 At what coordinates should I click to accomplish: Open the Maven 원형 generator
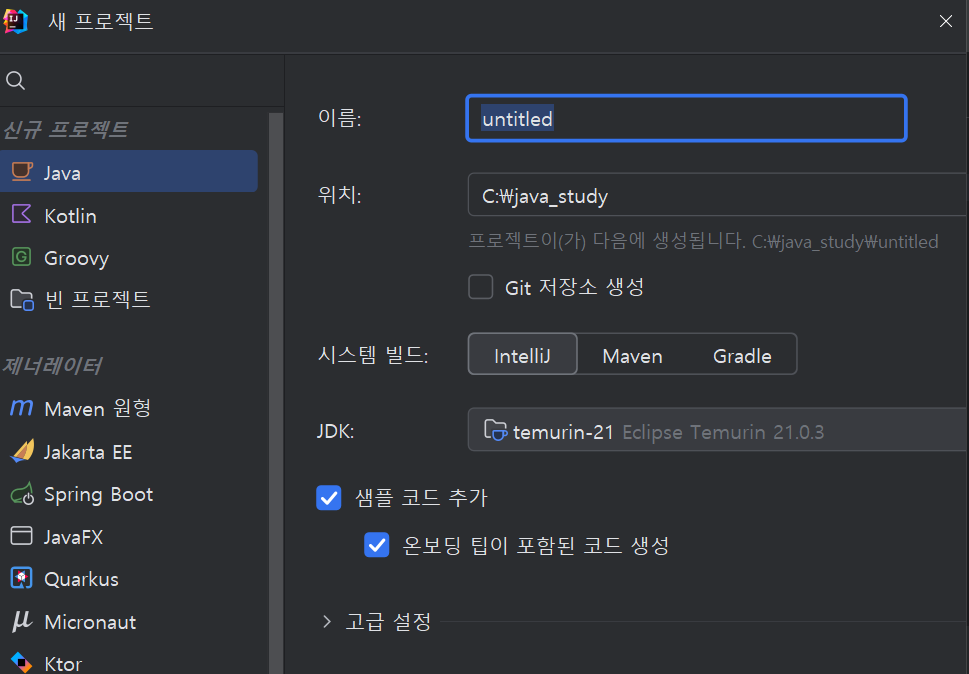(x=129, y=408)
